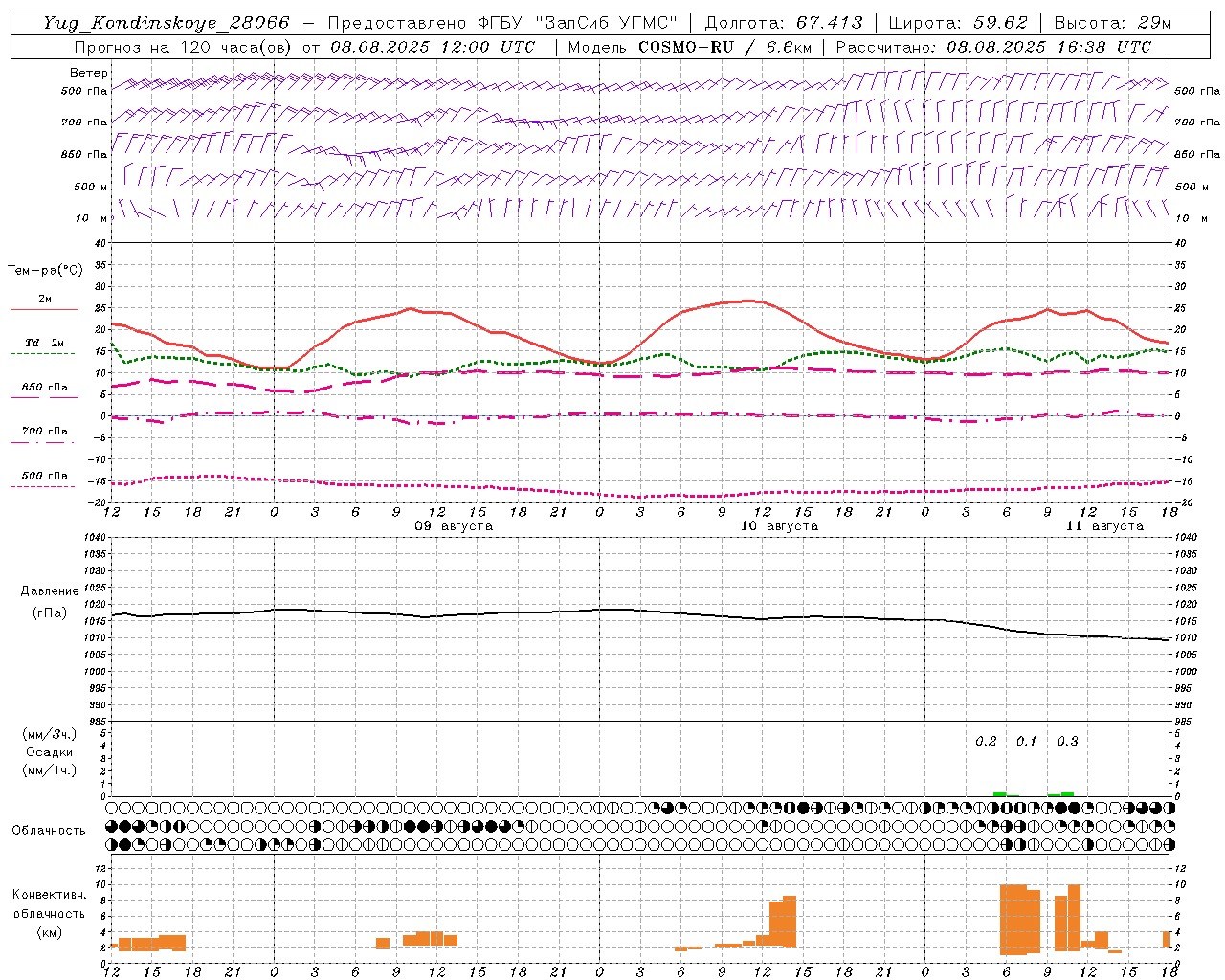Click the Конвективн. облачность label

pos(50,904)
